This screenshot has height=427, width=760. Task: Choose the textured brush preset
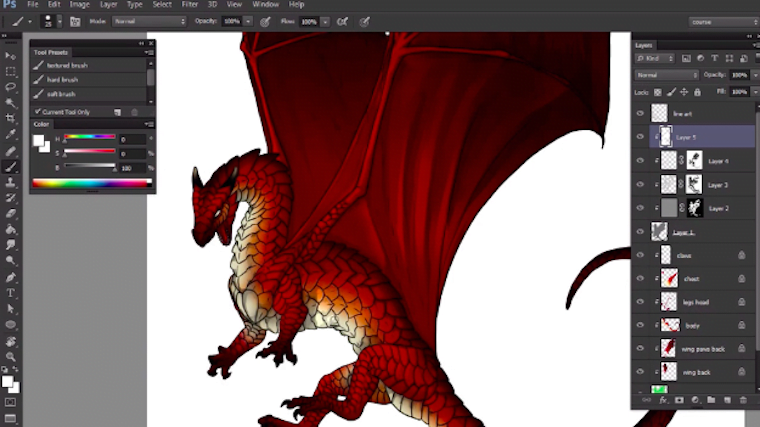click(x=68, y=65)
